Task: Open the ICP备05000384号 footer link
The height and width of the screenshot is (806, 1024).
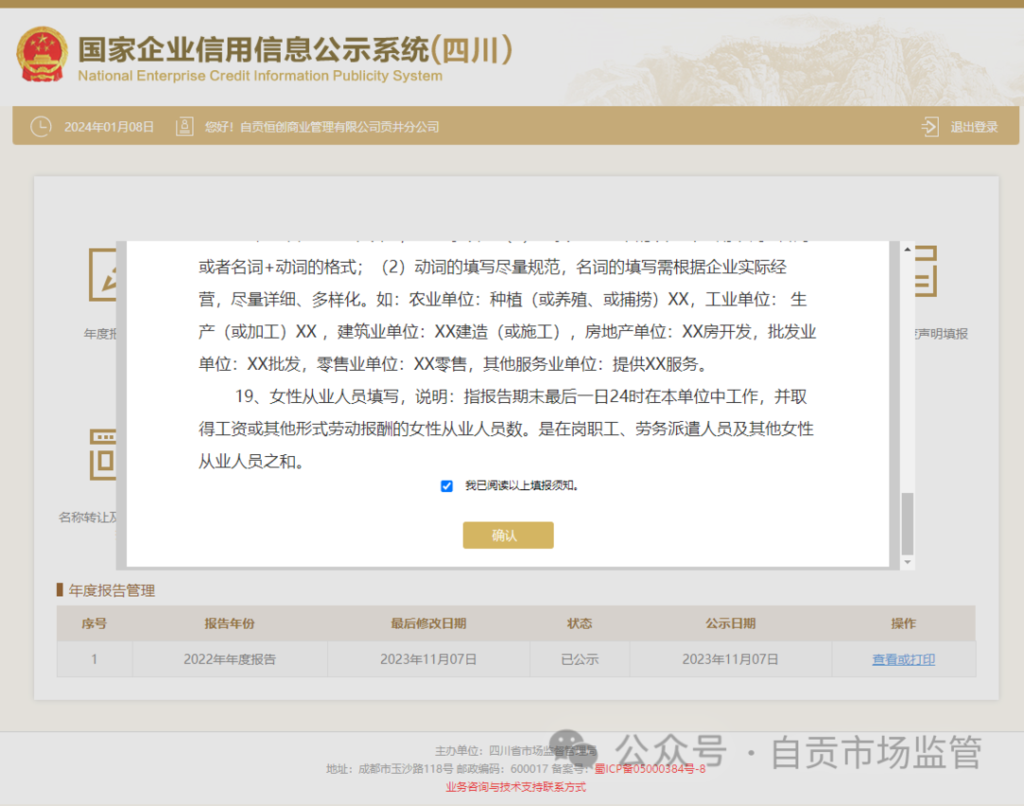Action: (x=650, y=769)
